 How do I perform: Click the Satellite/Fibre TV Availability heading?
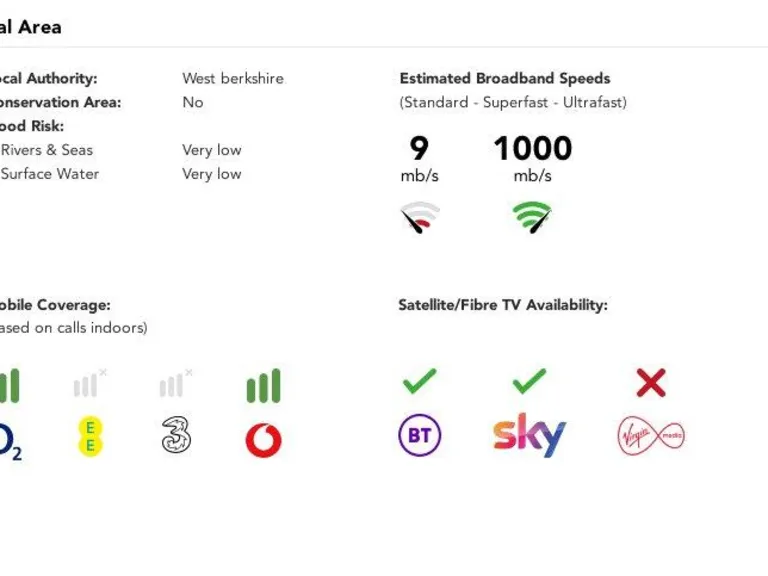coord(502,305)
